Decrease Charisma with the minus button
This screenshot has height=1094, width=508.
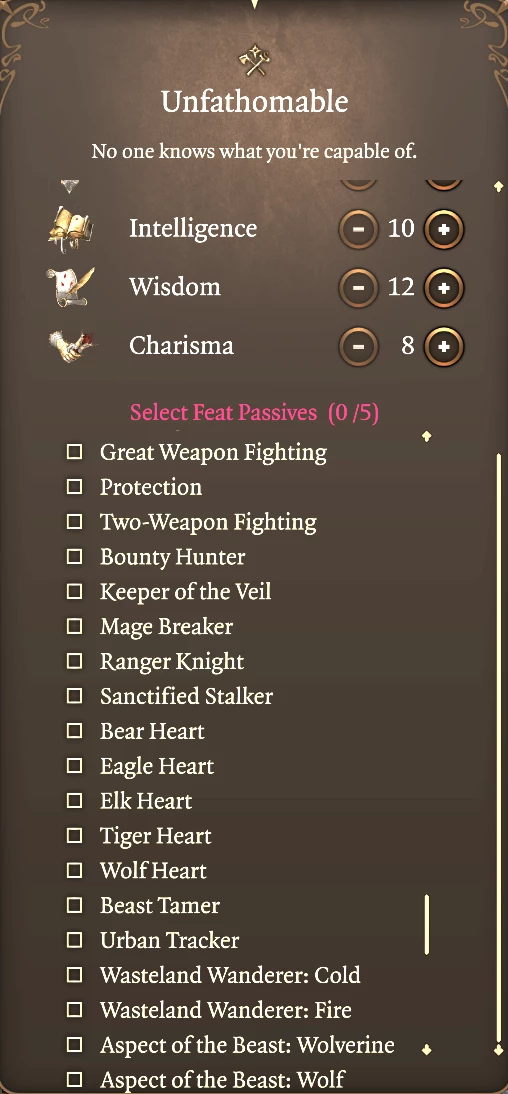(x=359, y=346)
